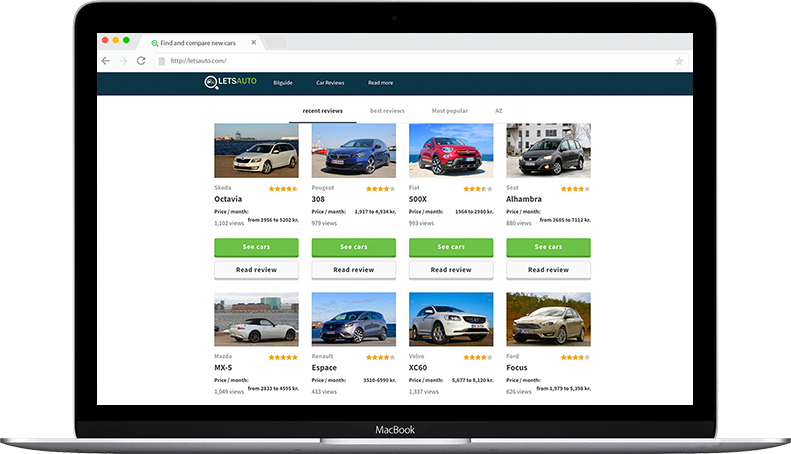Read review of the Peugeot 308

[354, 270]
